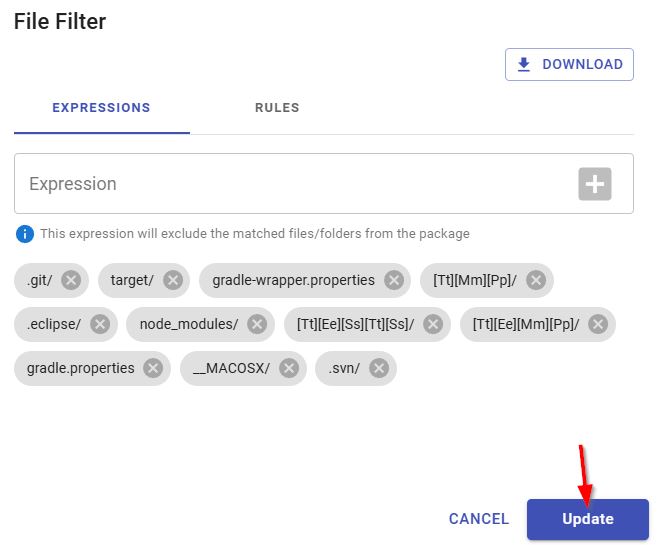Click the plus icon to add expression
Screen dimensions: 659x545
595,184
